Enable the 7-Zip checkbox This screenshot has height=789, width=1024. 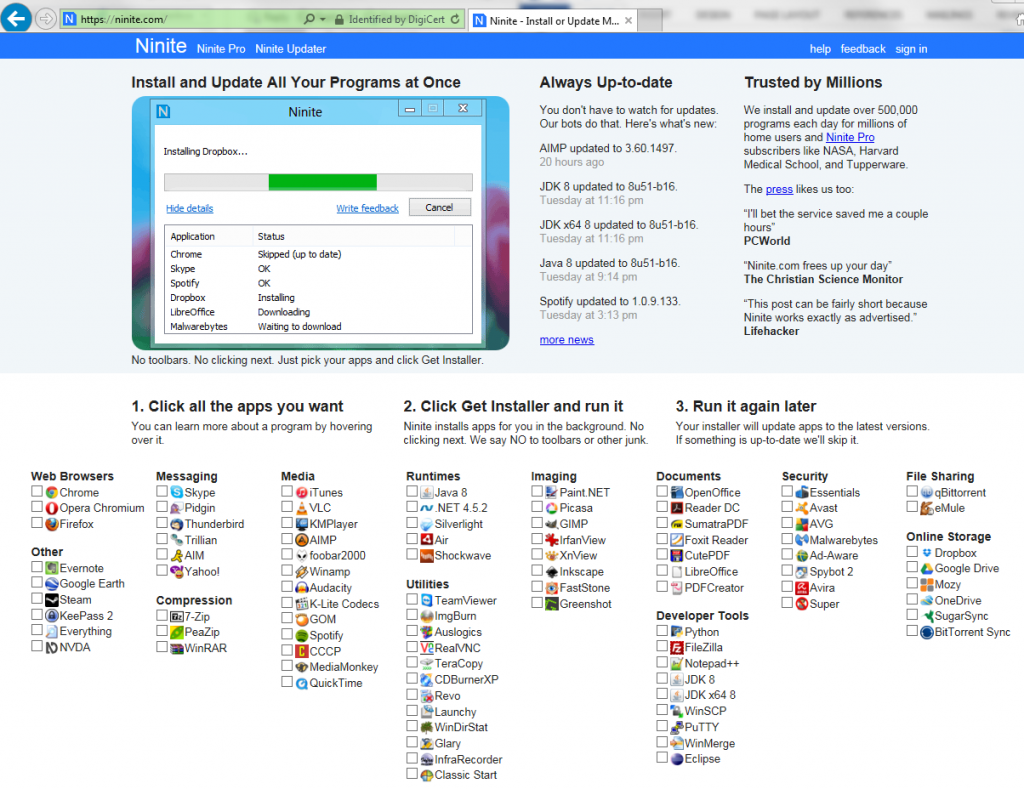tap(162, 615)
